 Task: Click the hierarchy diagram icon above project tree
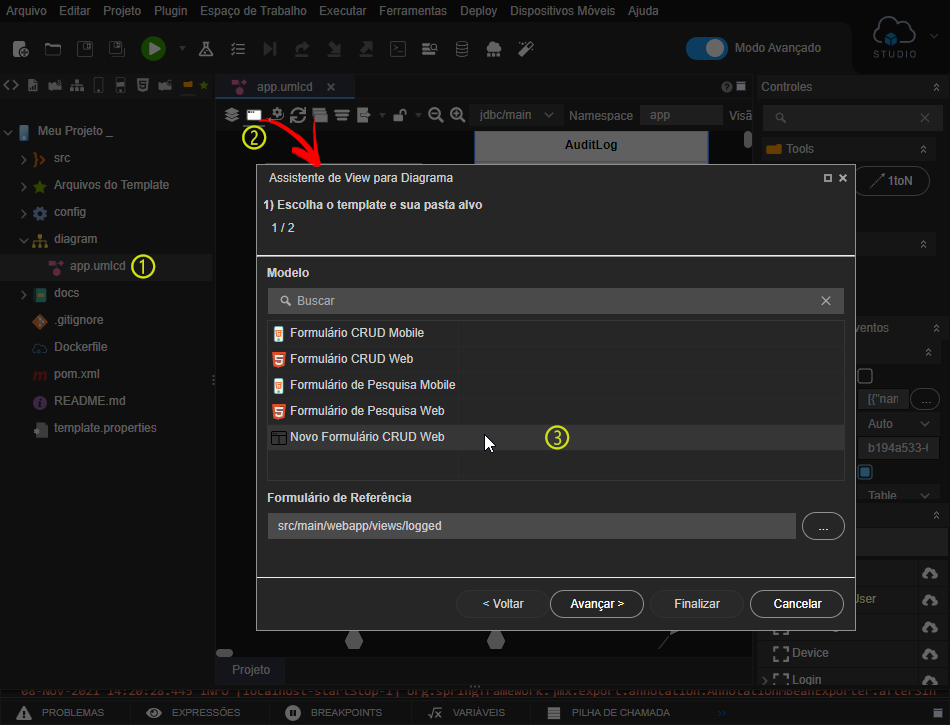pyautogui.click(x=77, y=85)
